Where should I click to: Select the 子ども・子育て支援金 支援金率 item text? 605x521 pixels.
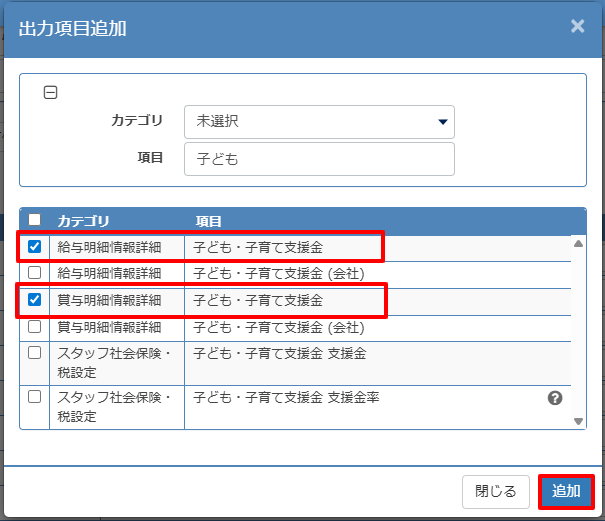point(286,398)
